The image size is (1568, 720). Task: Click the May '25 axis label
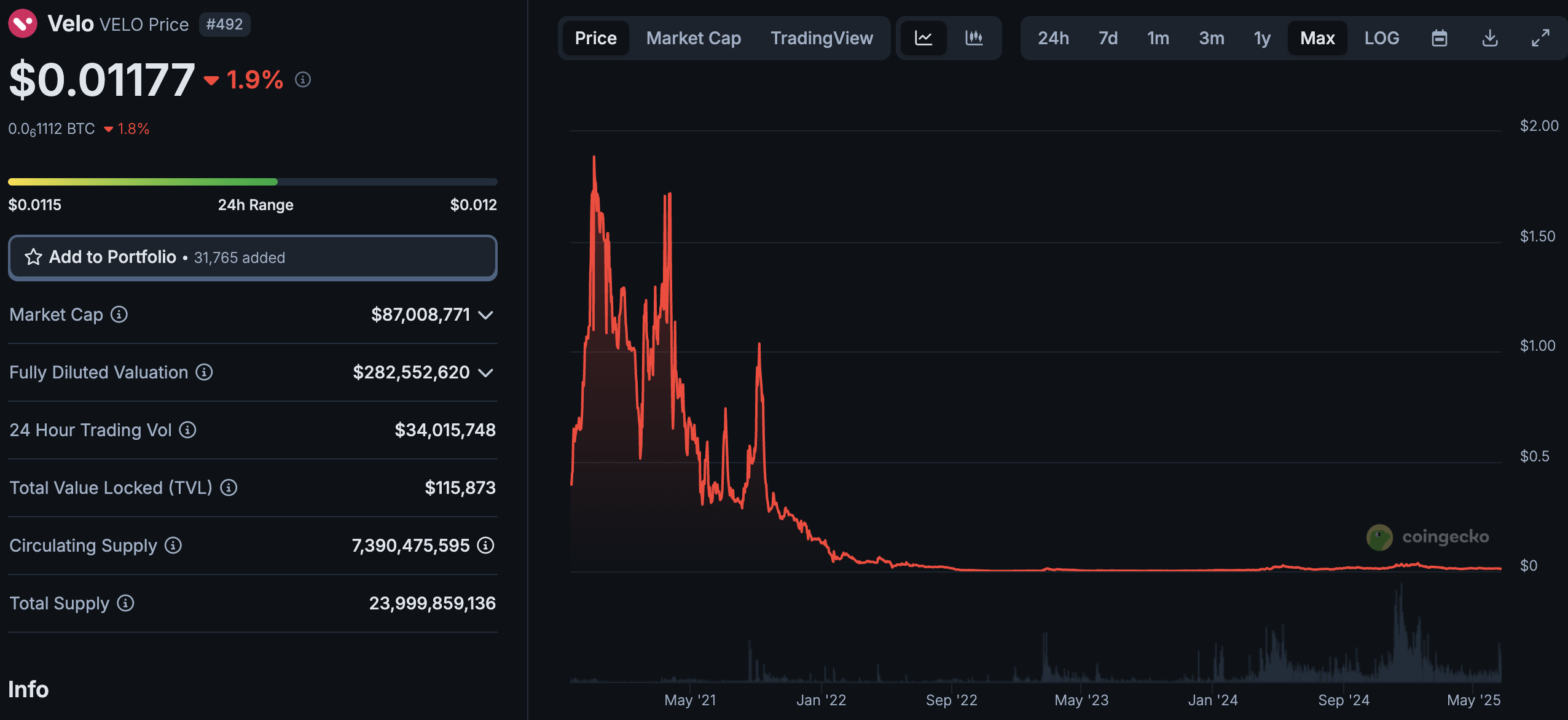[x=1473, y=700]
